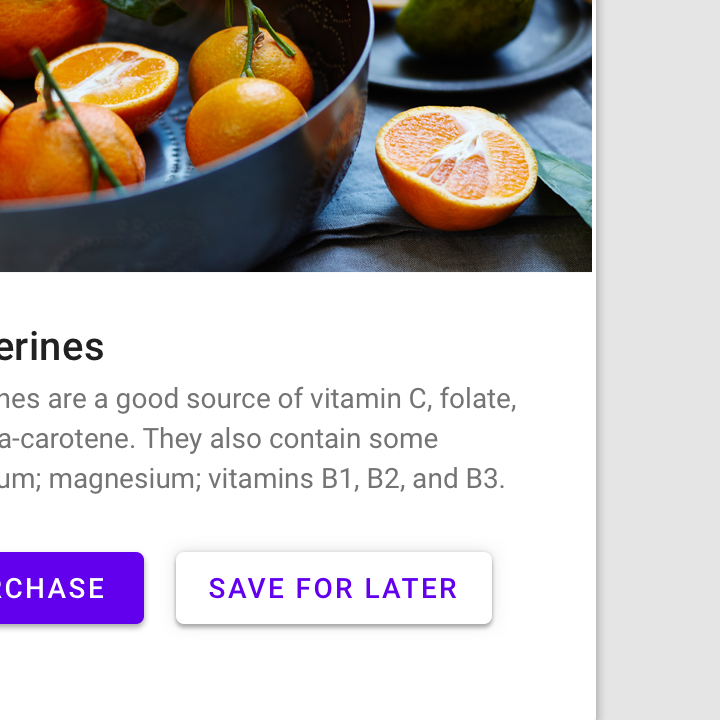Click the halved tangerine lying on the cloth

point(456,168)
